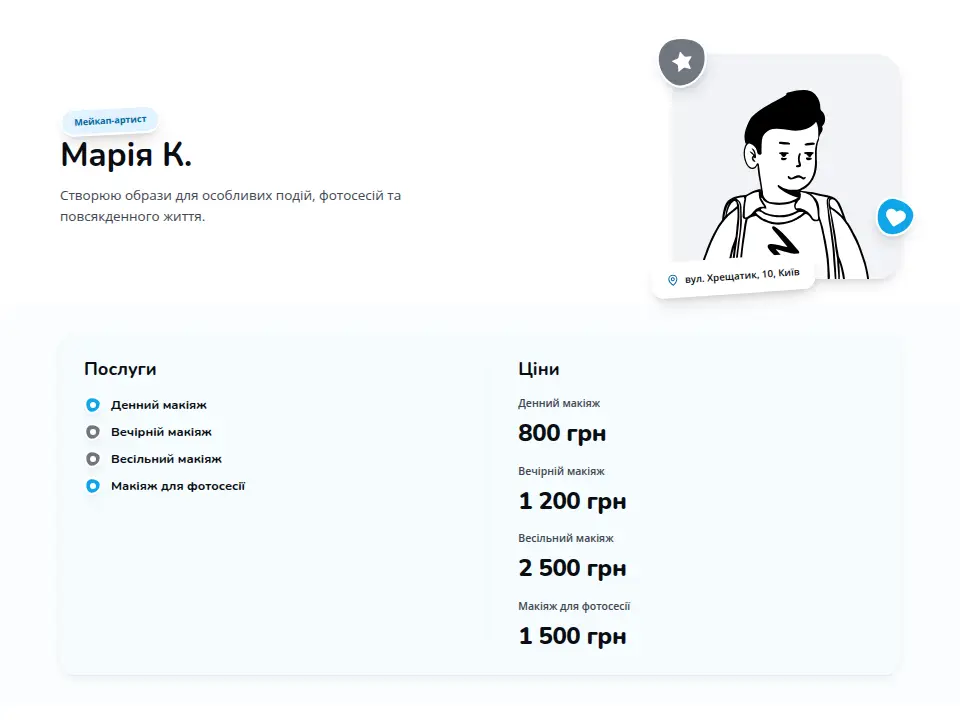The image size is (960, 720).
Task: Select the Весільний макіяж bullet marker
Action: (x=92, y=459)
